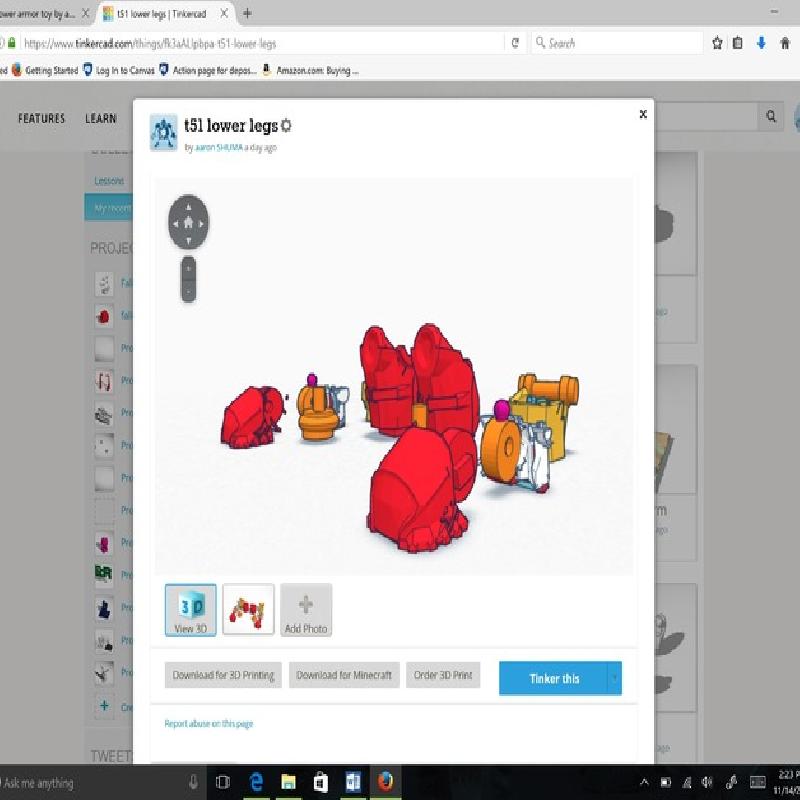Image resolution: width=800 pixels, height=800 pixels.
Task: Click the volume speaker tray icon
Action: (x=707, y=782)
